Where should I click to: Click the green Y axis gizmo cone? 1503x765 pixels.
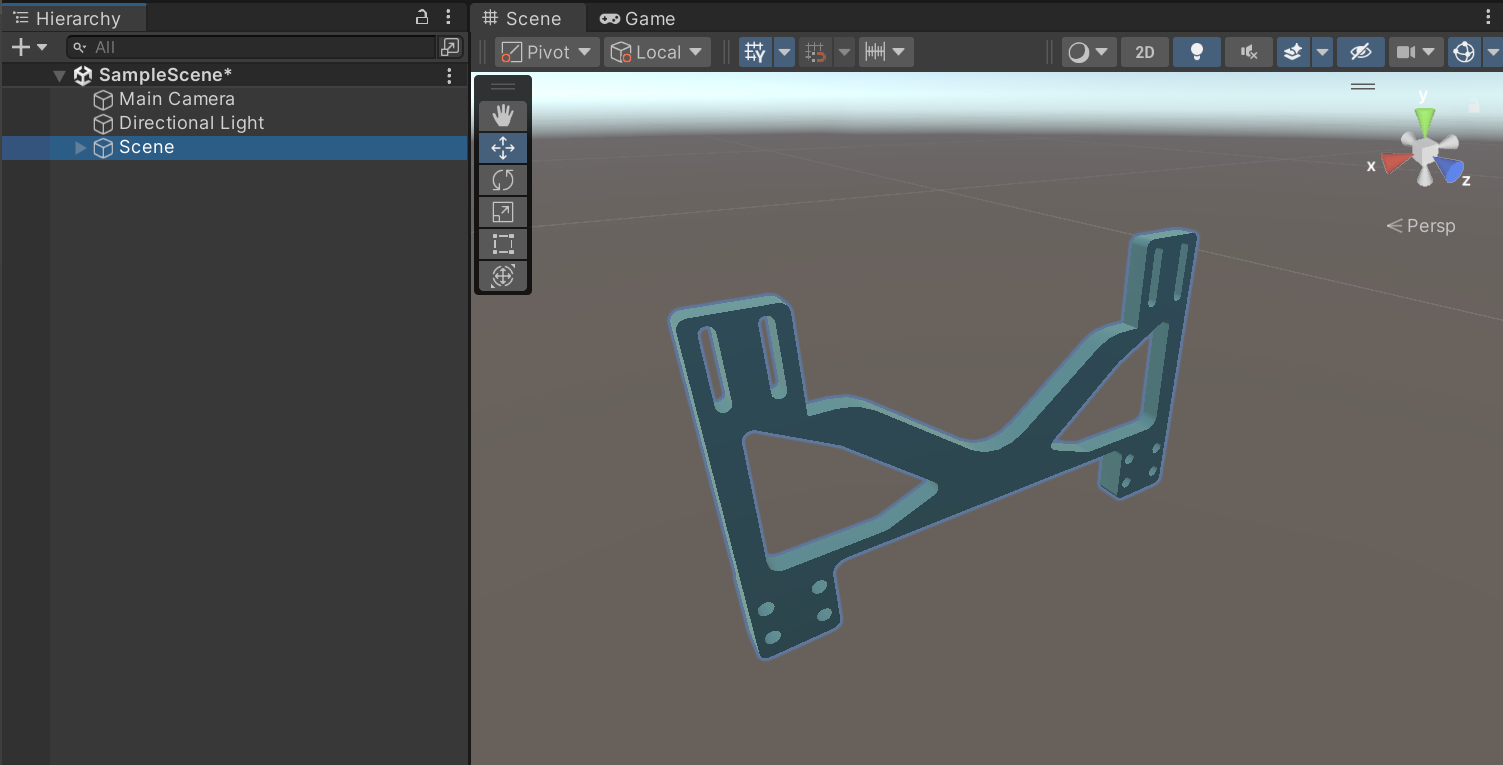click(1424, 119)
